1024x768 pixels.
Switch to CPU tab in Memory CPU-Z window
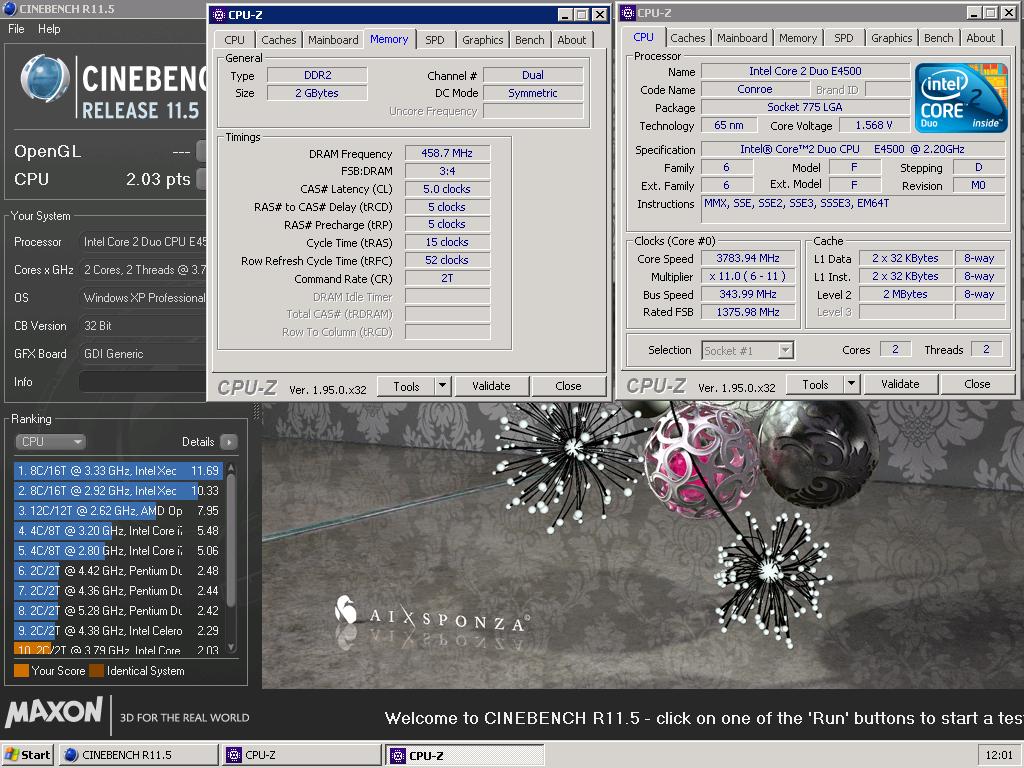pos(234,40)
